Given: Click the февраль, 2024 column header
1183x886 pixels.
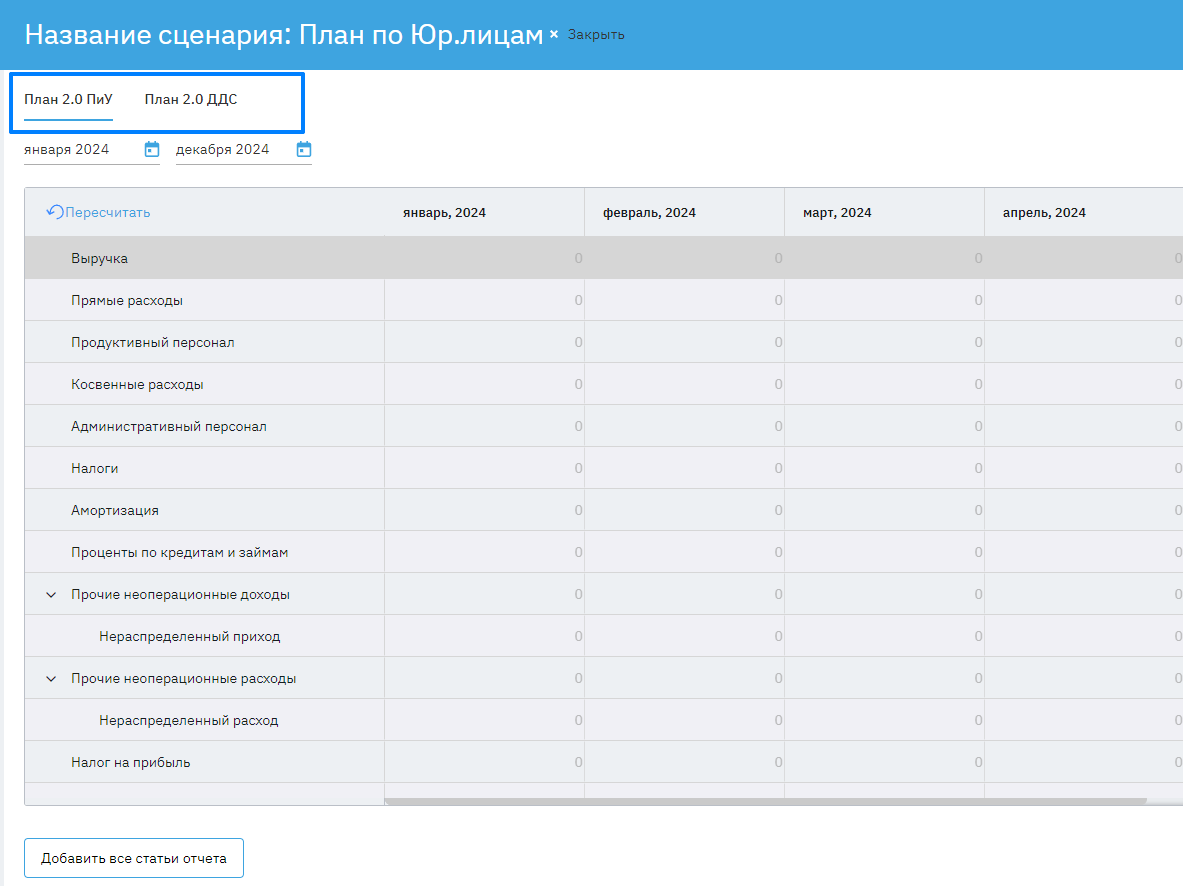Looking at the screenshot, I should pyautogui.click(x=650, y=213).
